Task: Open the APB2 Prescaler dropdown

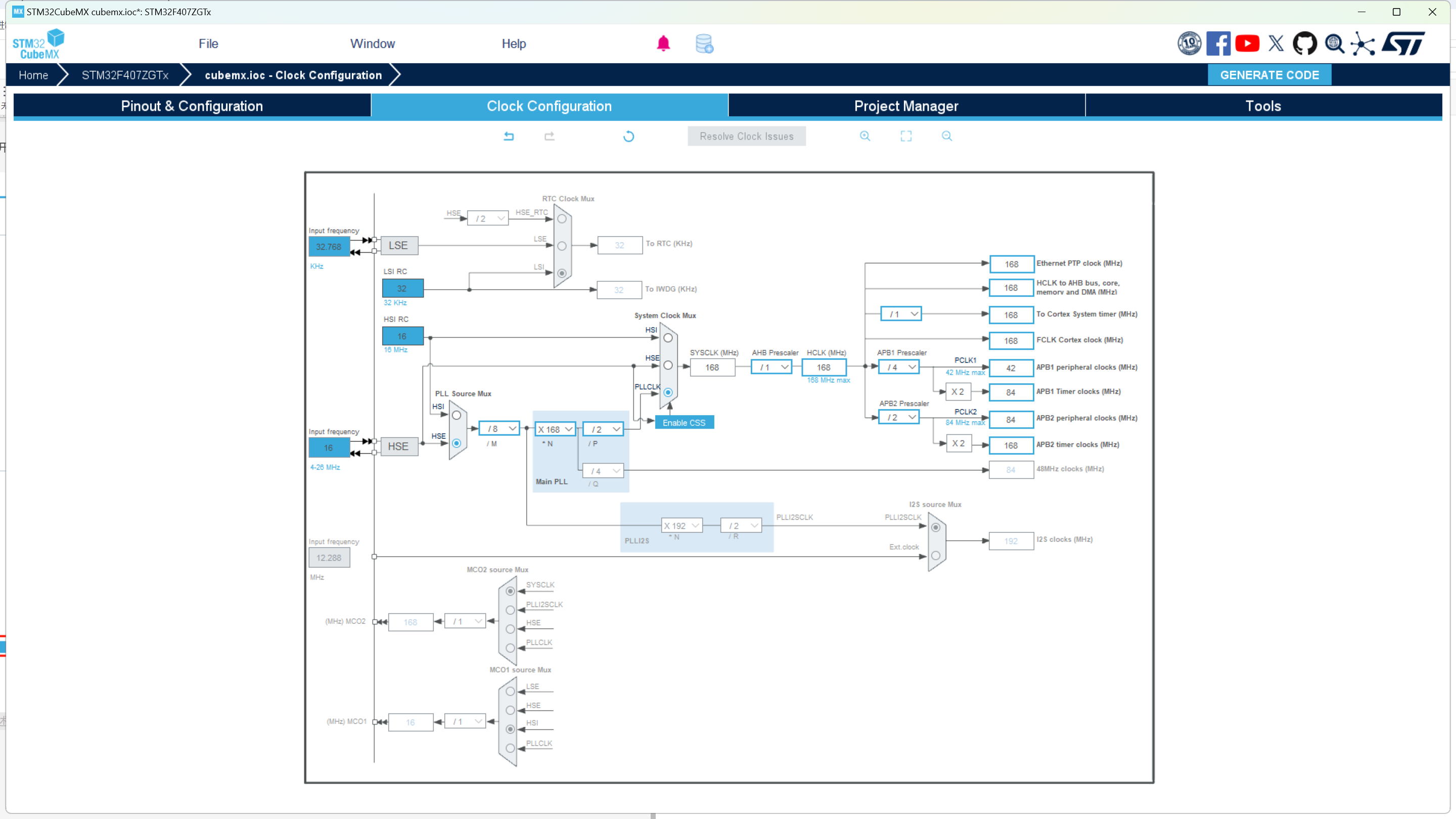Action: point(899,417)
